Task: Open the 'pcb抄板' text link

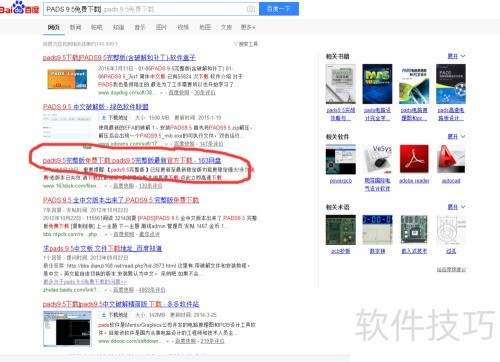Action: click(x=341, y=251)
